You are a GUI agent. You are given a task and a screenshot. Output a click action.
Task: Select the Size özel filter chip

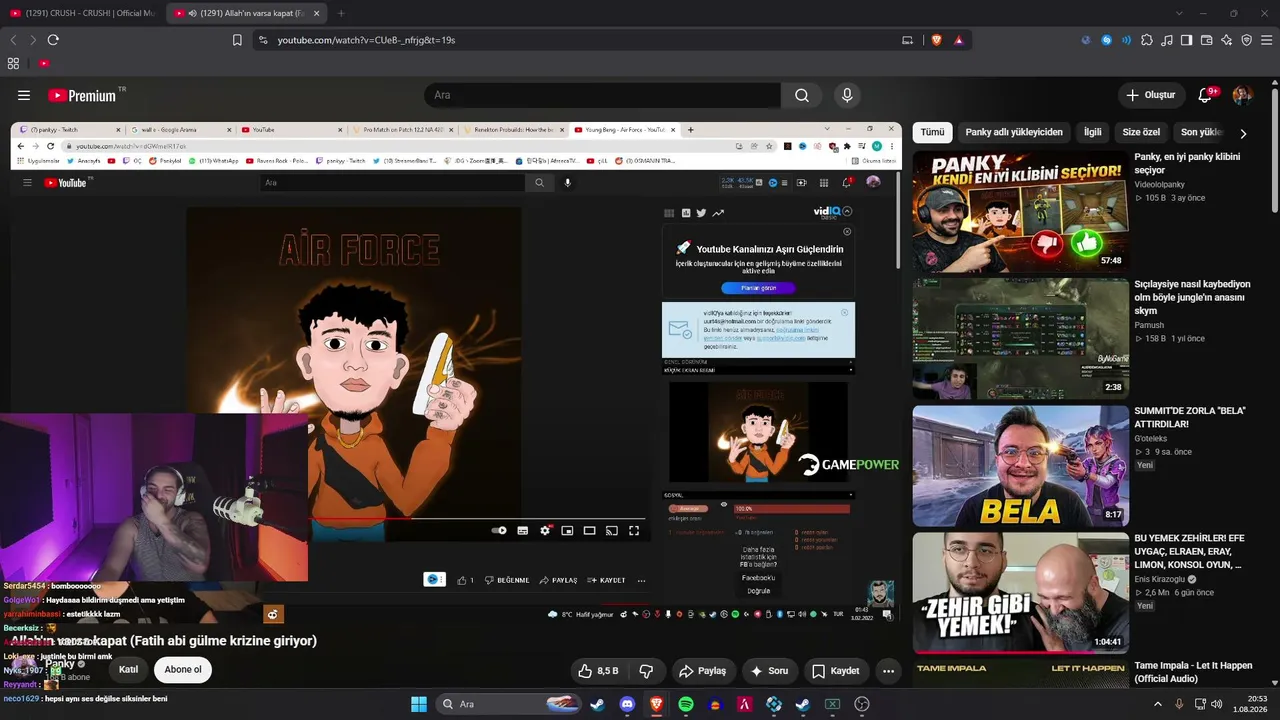1141,132
